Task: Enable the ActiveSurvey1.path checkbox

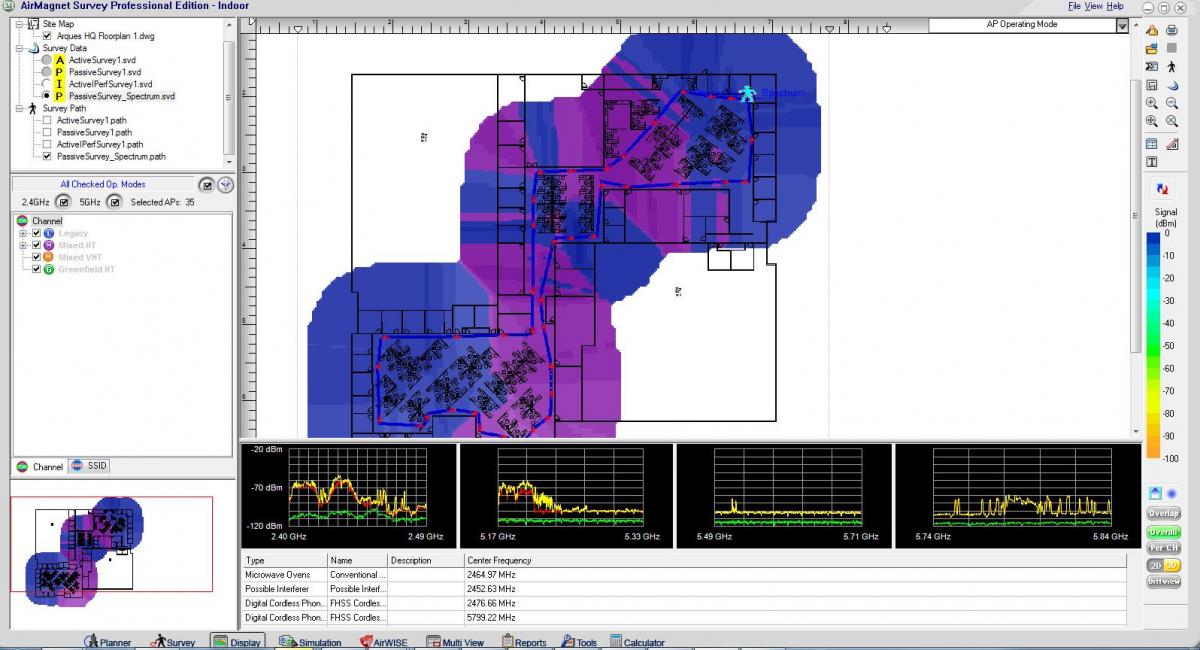Action: [x=47, y=120]
